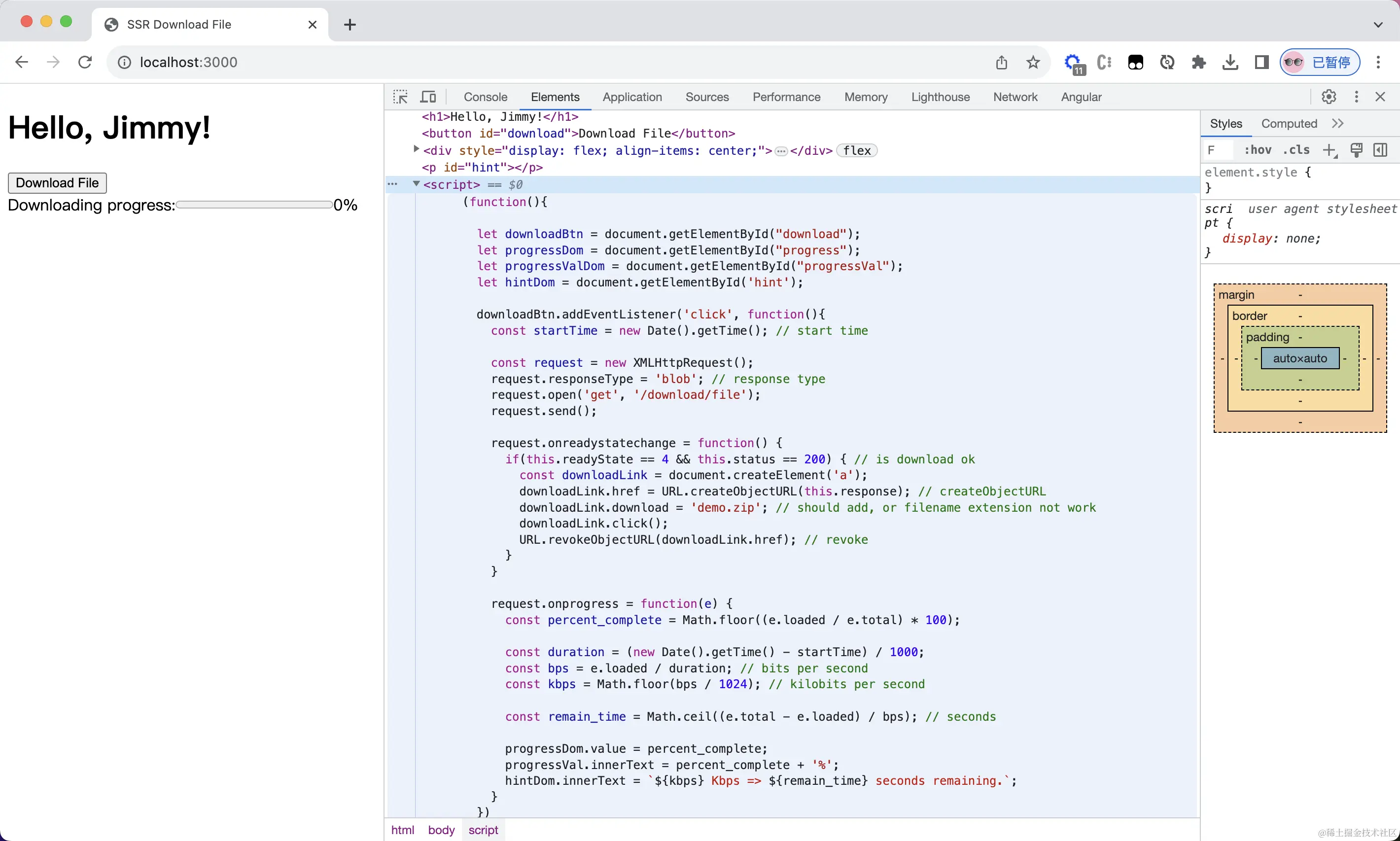Click the autoxauto content box
1400x841 pixels.
[x=1300, y=358]
